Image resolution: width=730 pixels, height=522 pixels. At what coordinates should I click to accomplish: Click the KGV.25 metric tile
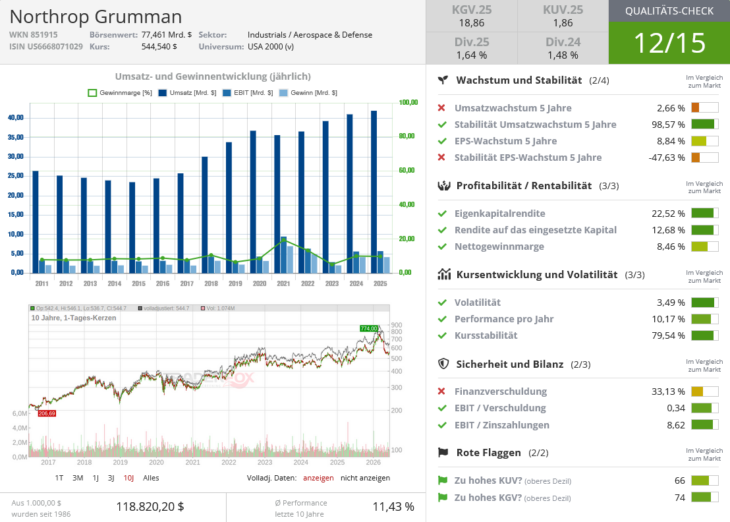pos(472,16)
